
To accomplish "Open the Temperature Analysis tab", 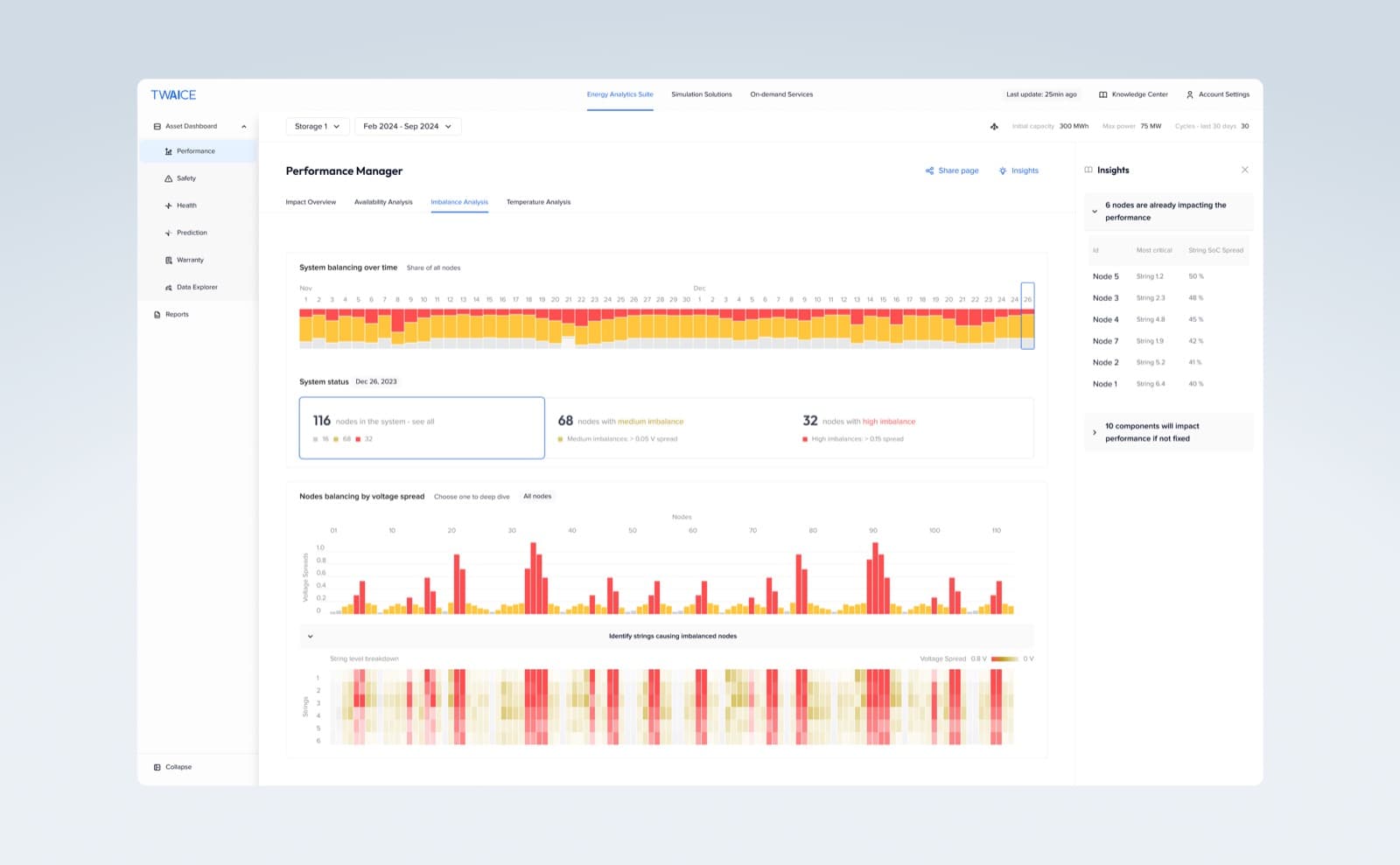I will [x=538, y=202].
